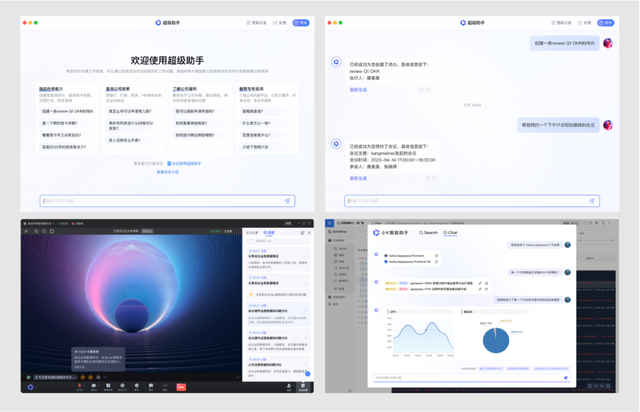Image resolution: width=640 pixels, height=412 pixels.
Task: Click send icon in welcome screen input box
Action: (x=287, y=201)
